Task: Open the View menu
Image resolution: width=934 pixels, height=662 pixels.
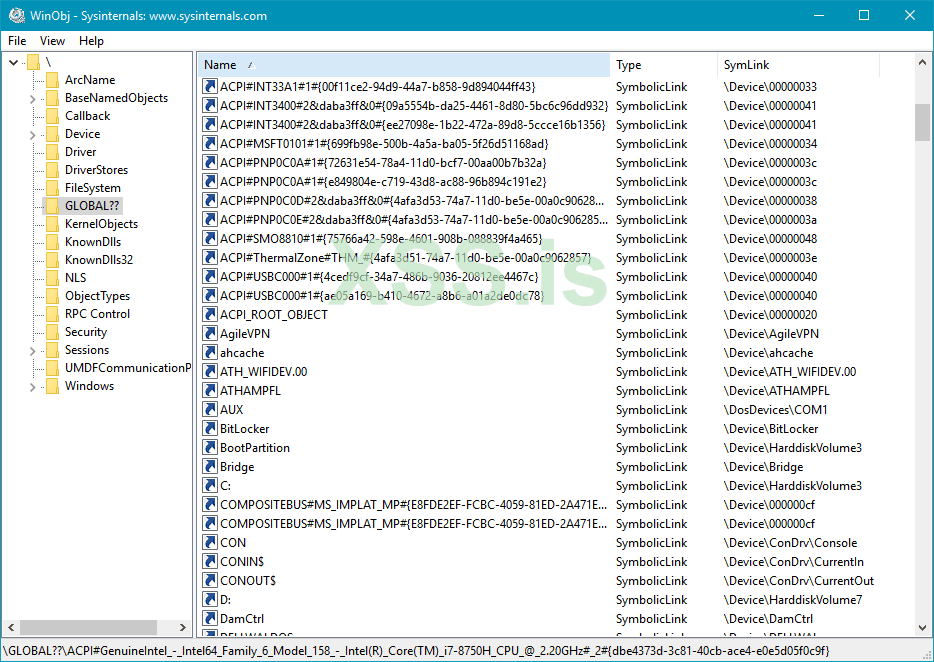Action: 52,41
